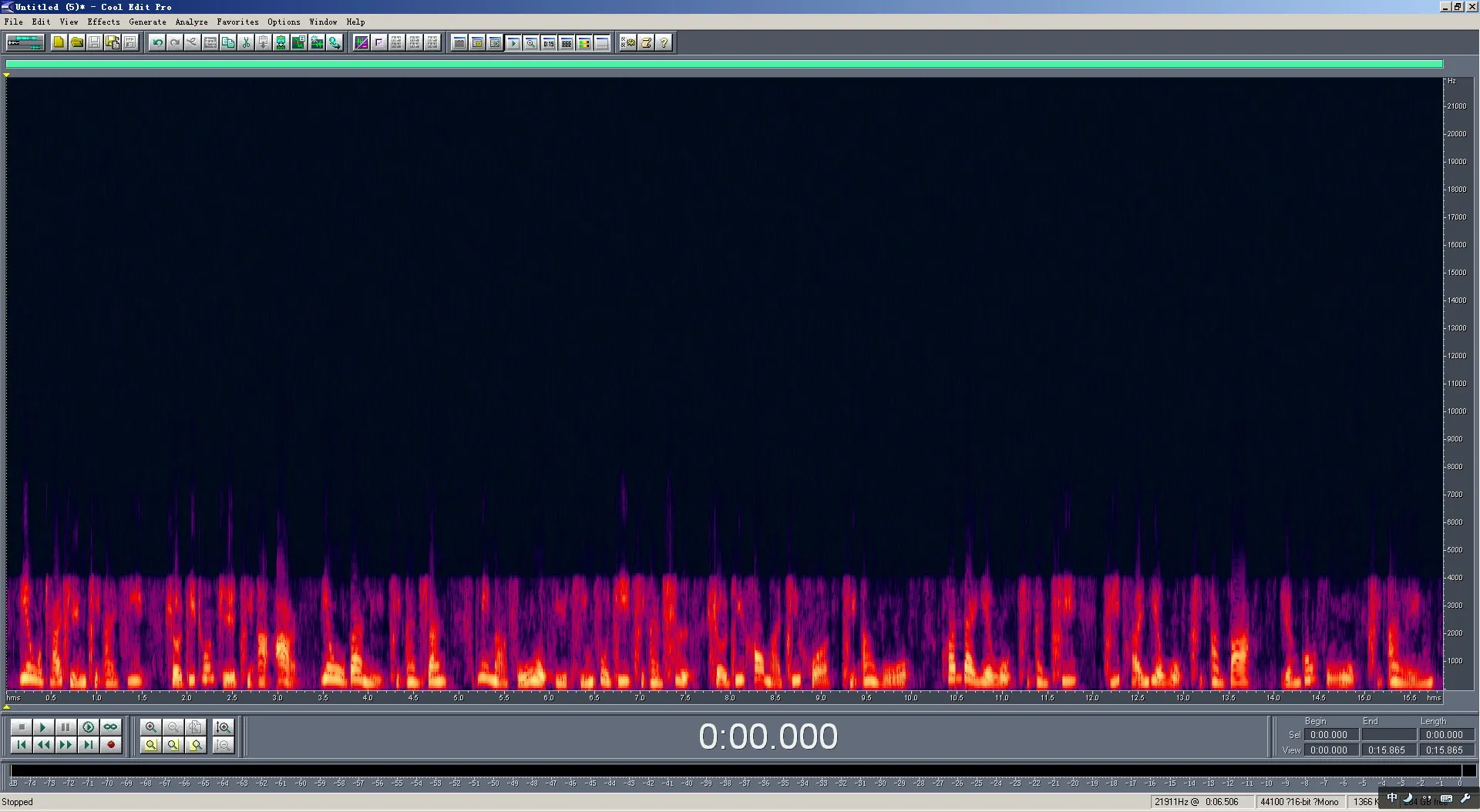Create a new file with the New icon
This screenshot has width=1480, height=812.
tap(59, 42)
